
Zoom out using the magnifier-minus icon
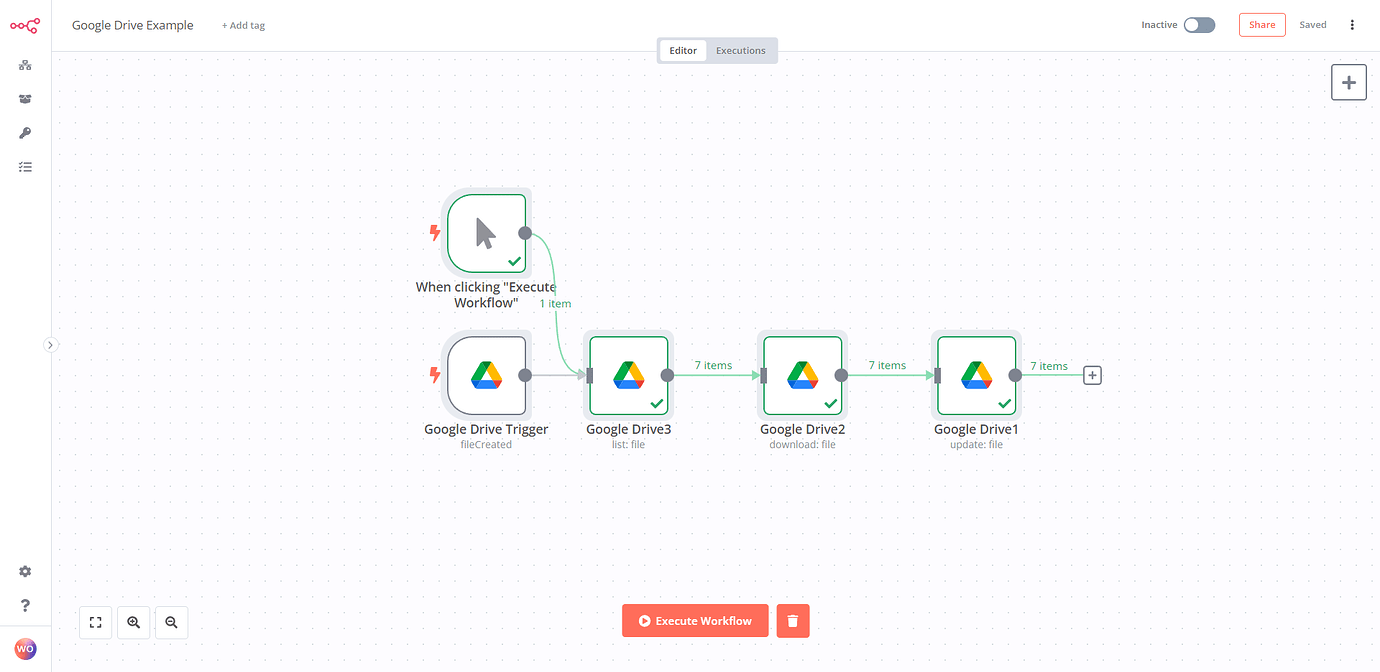(x=171, y=622)
